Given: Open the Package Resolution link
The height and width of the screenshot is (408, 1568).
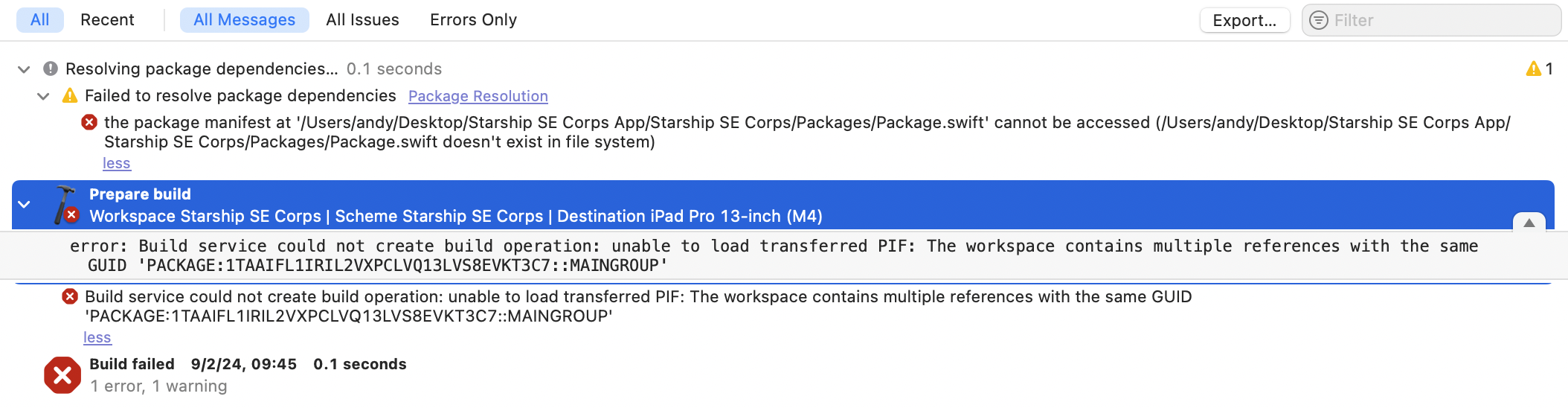Looking at the screenshot, I should click(x=478, y=96).
